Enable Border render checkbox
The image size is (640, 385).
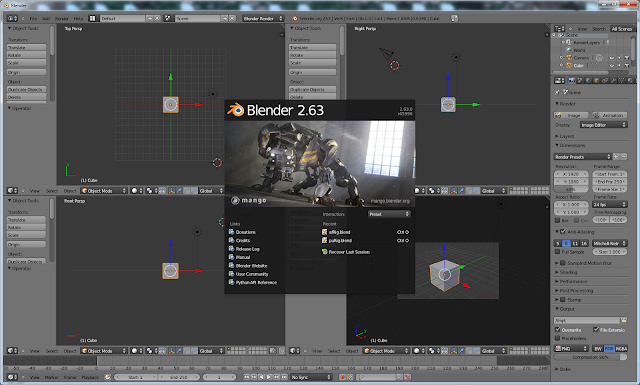click(x=558, y=220)
